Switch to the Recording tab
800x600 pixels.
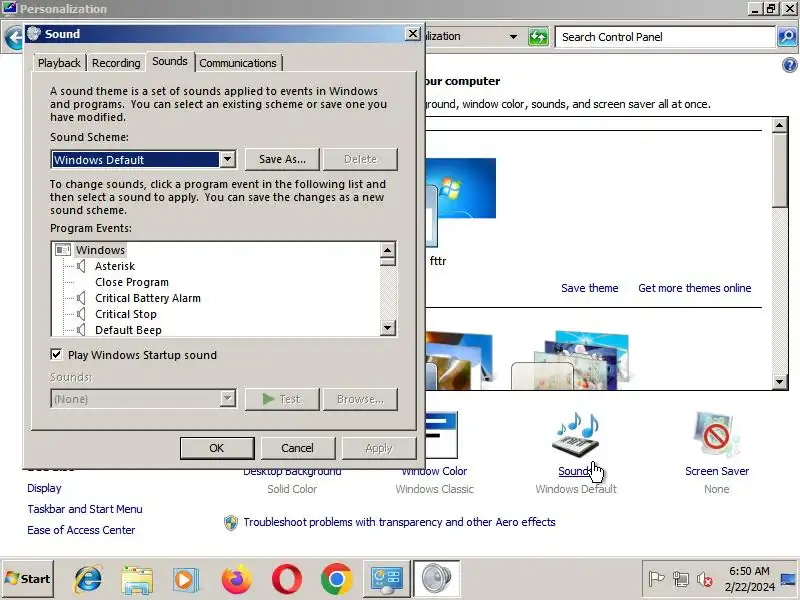[x=116, y=63]
